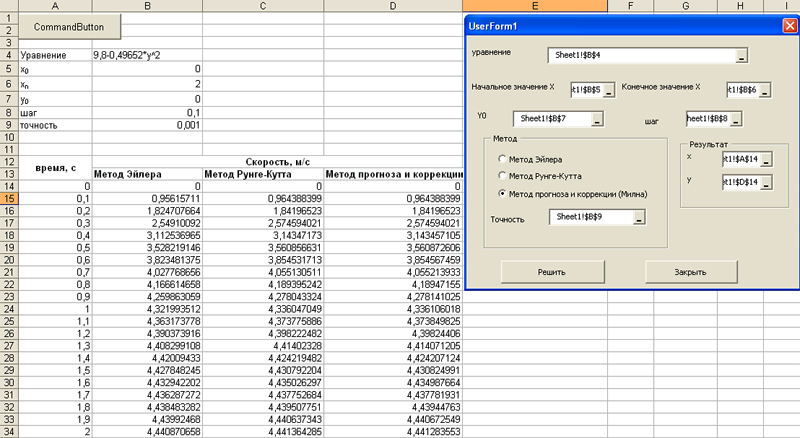The image size is (800, 438).
Task: Click the collapse button of the уравнение field
Action: (x=740, y=57)
